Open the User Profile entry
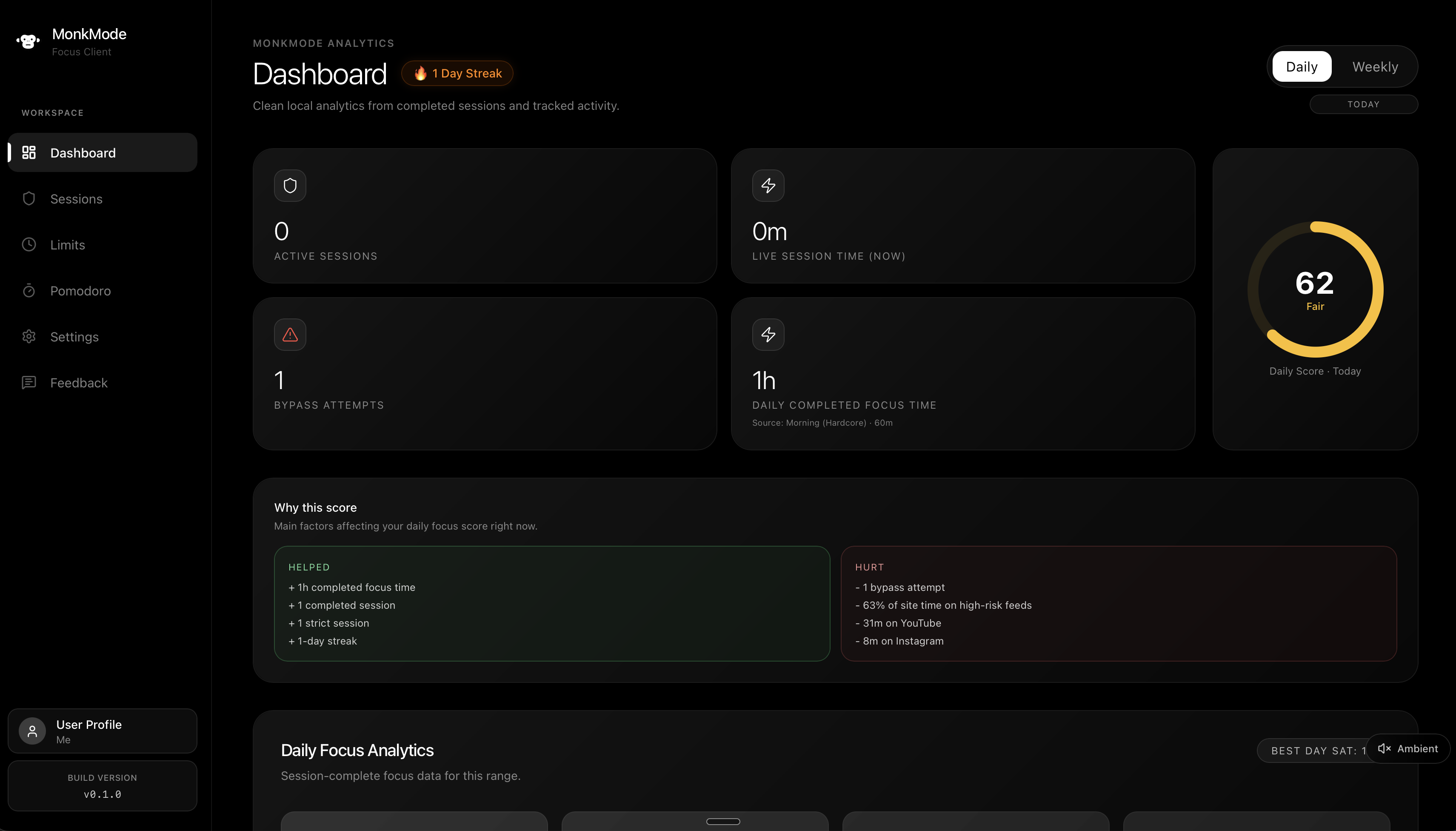This screenshot has width=1456, height=831. (x=102, y=731)
